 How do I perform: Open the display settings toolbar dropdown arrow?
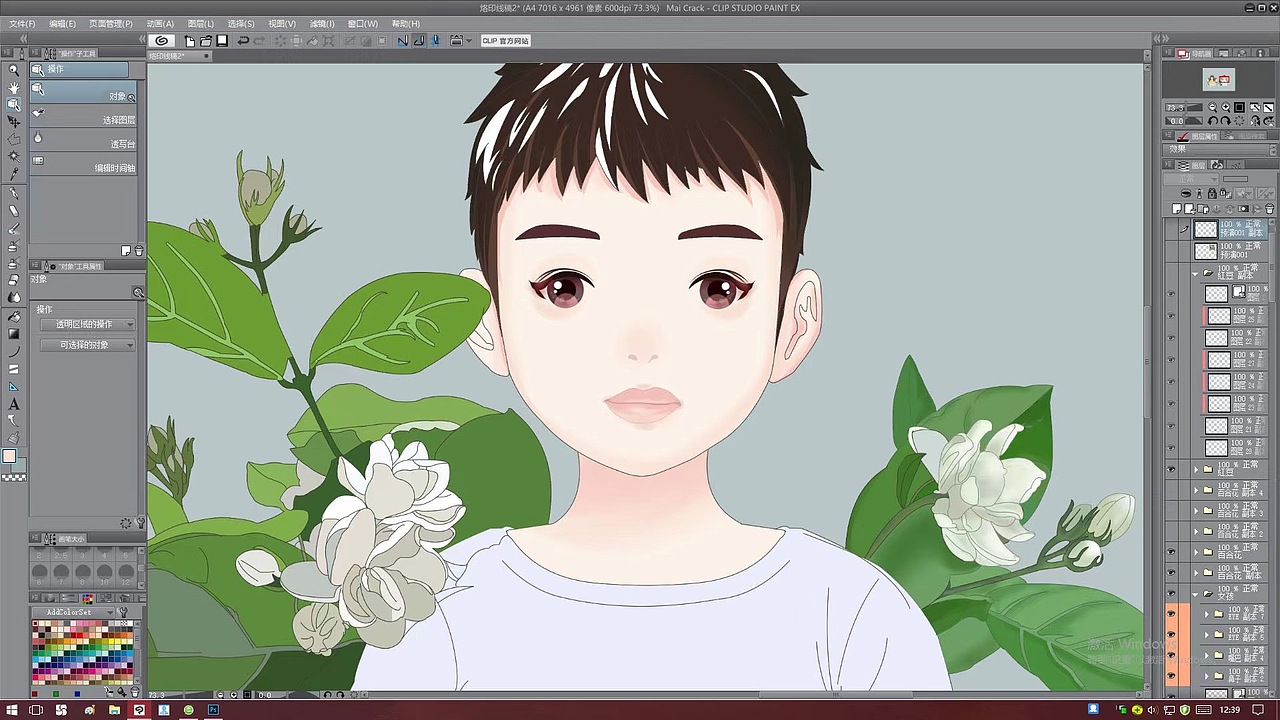[469, 41]
